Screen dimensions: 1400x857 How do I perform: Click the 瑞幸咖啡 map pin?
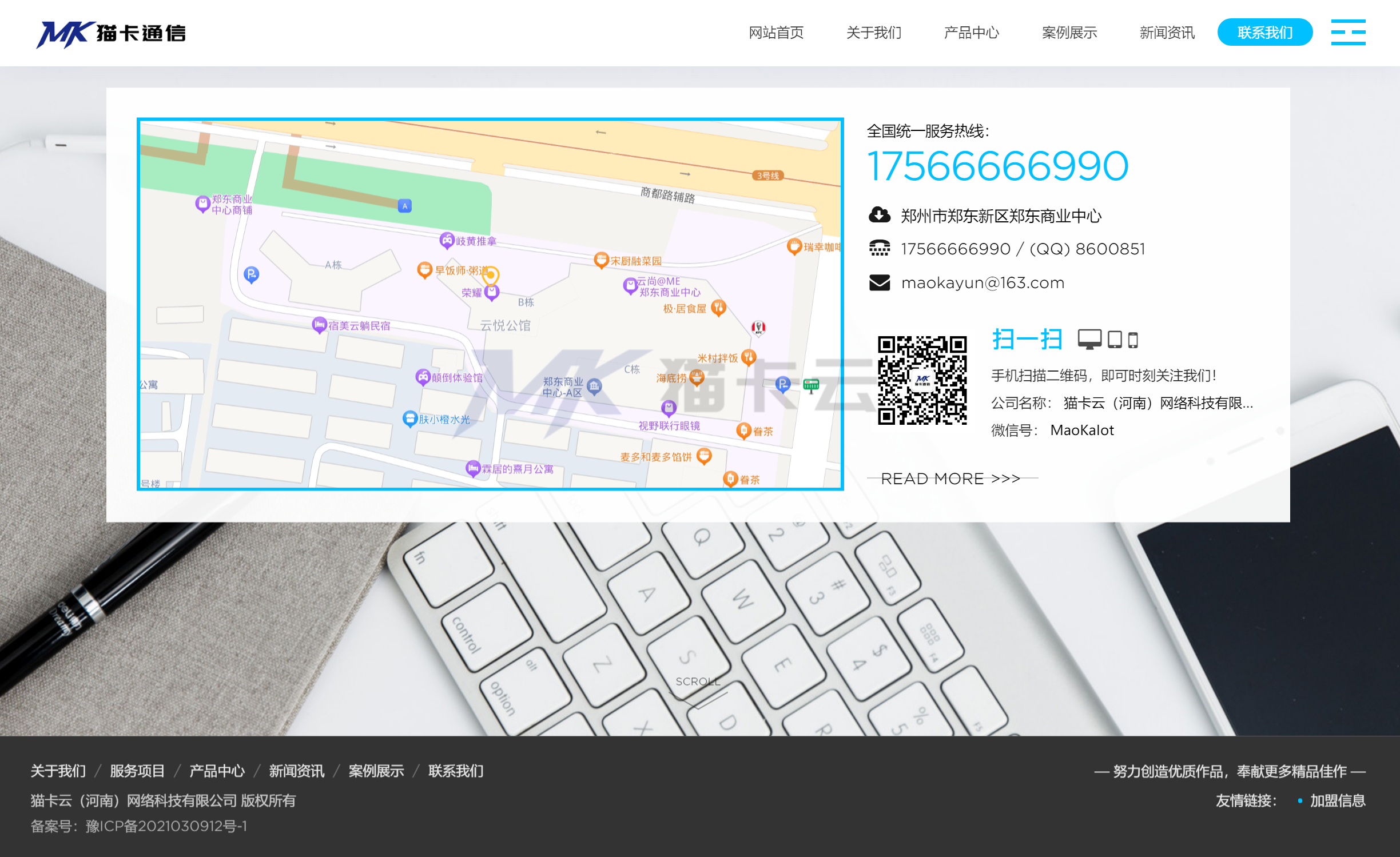794,246
